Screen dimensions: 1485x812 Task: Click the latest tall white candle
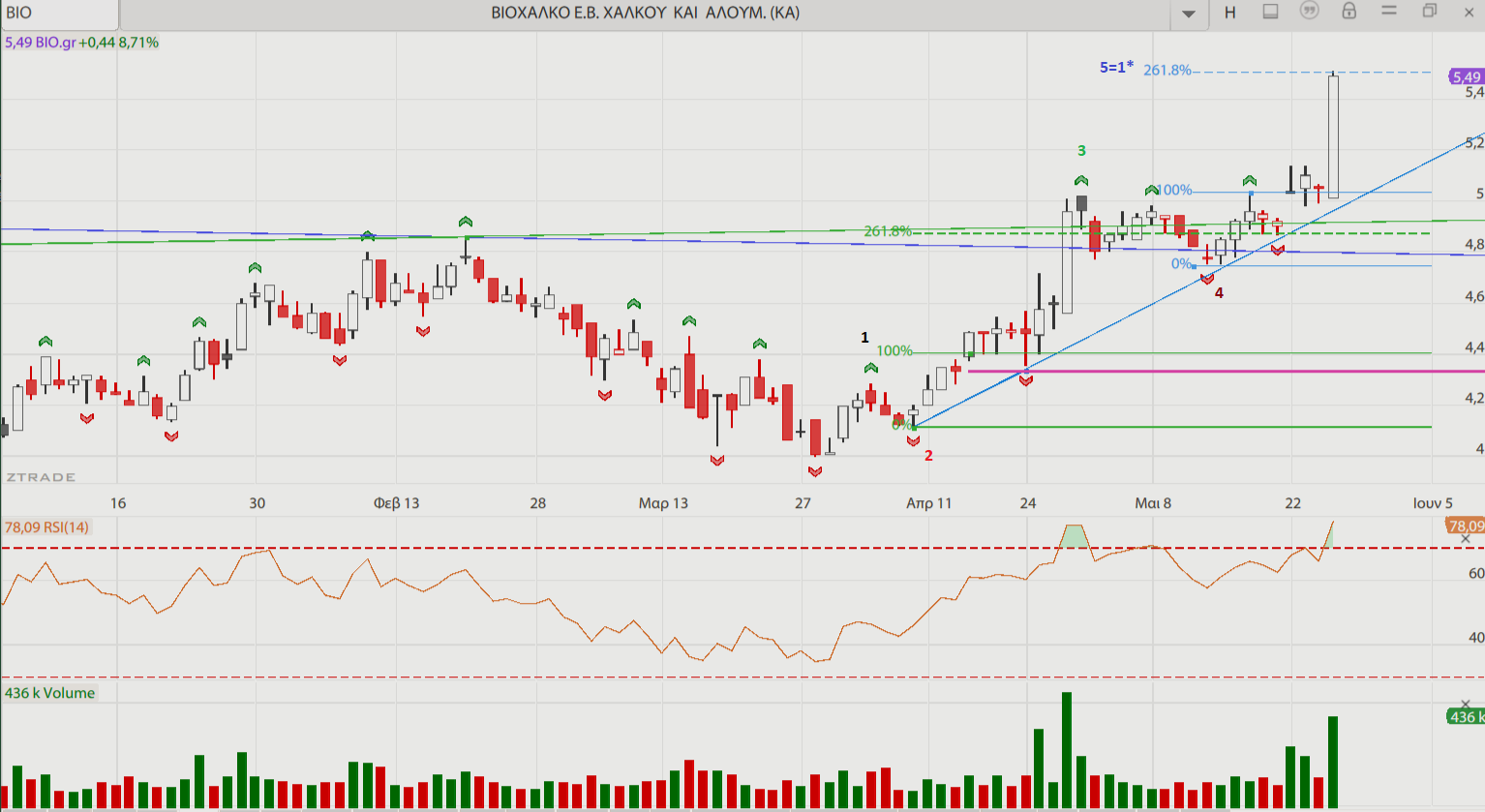(1333, 135)
